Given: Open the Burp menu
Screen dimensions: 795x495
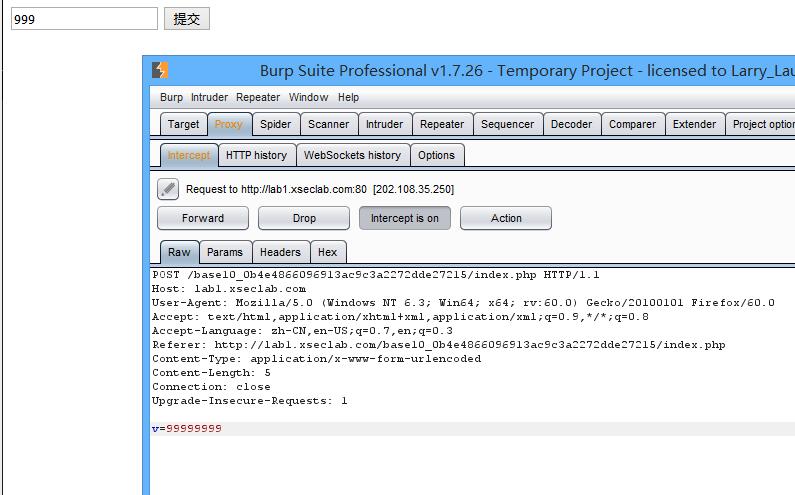Looking at the screenshot, I should (x=171, y=97).
